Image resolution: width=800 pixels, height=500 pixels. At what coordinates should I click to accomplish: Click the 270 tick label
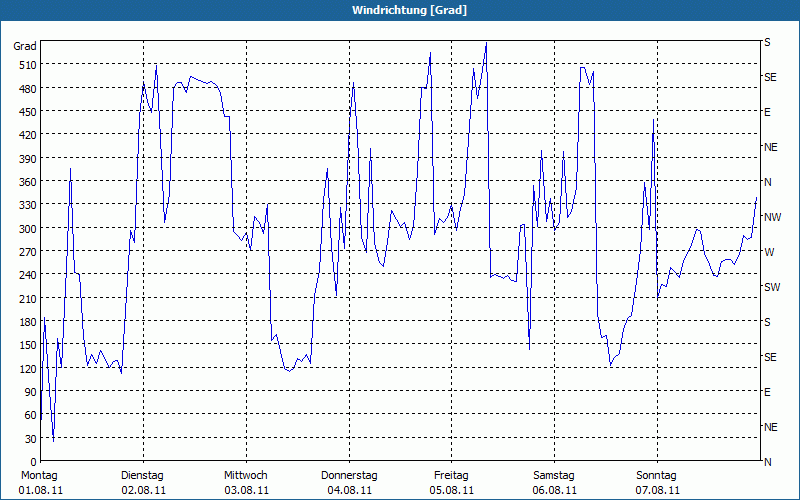(x=28, y=252)
